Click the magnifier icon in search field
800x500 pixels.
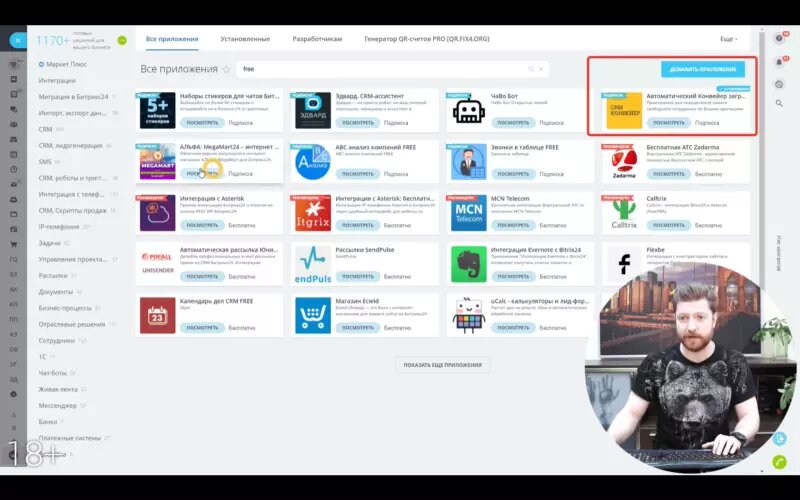531,69
